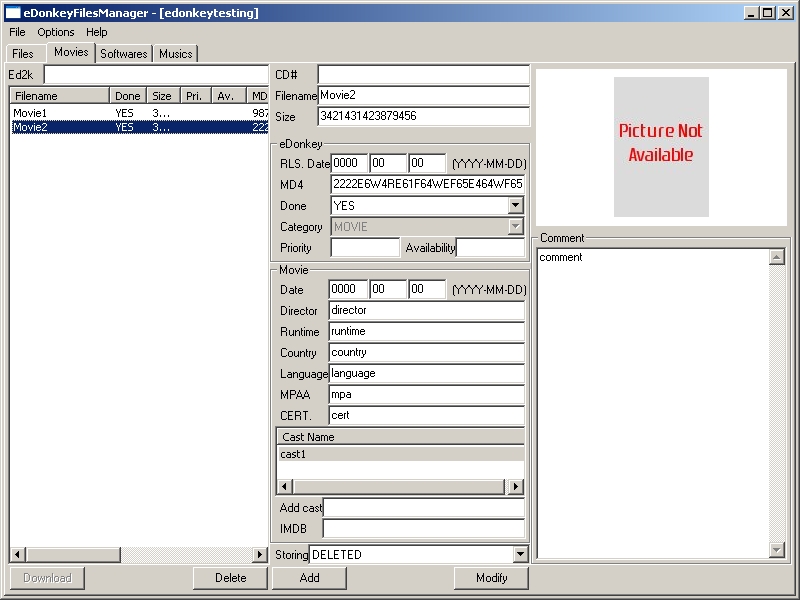Switch to the Softwares tab

(123, 54)
